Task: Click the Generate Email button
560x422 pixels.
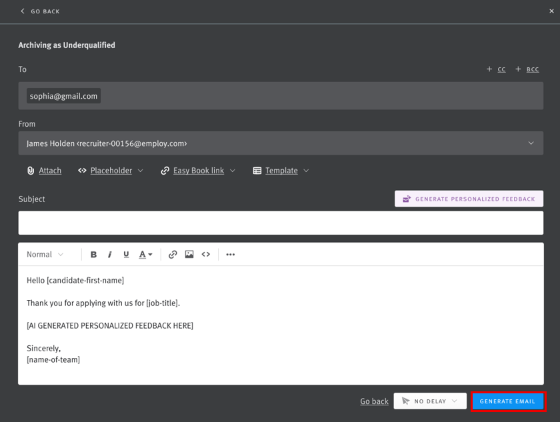Action: pos(508,401)
